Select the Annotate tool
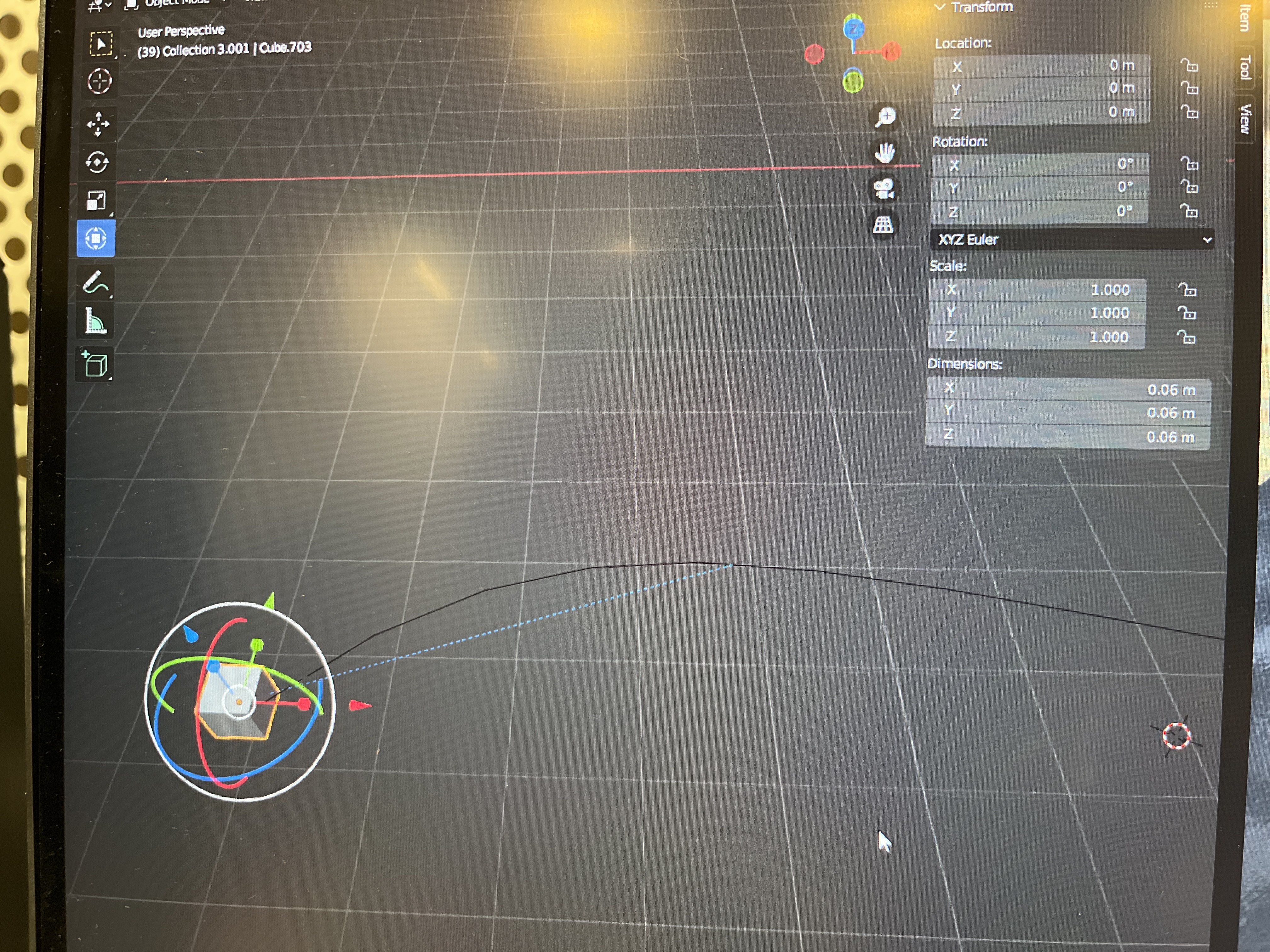This screenshot has height=952, width=1270. [96, 282]
